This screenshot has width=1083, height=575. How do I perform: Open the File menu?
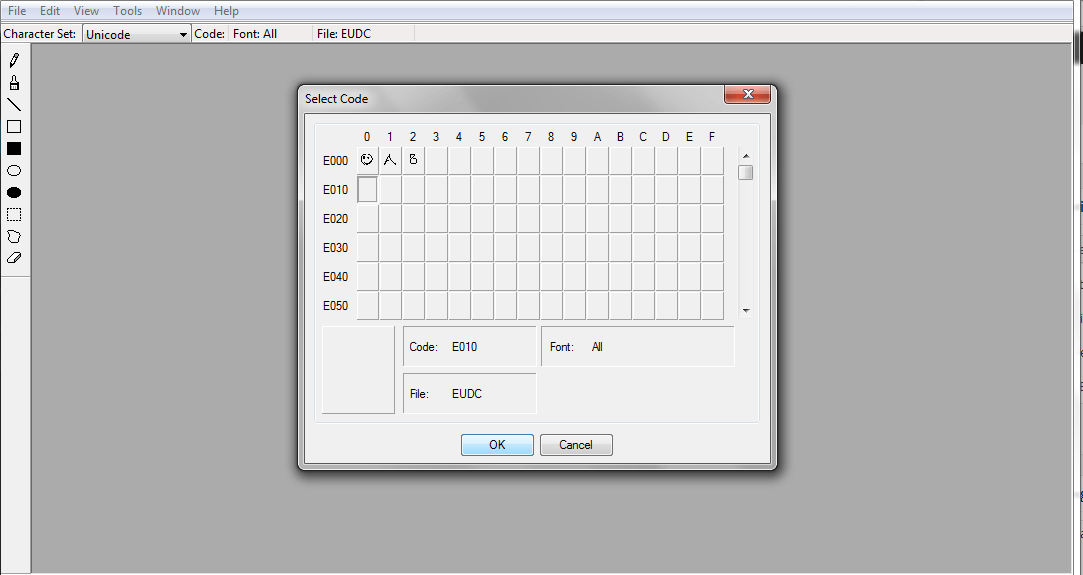pos(17,11)
